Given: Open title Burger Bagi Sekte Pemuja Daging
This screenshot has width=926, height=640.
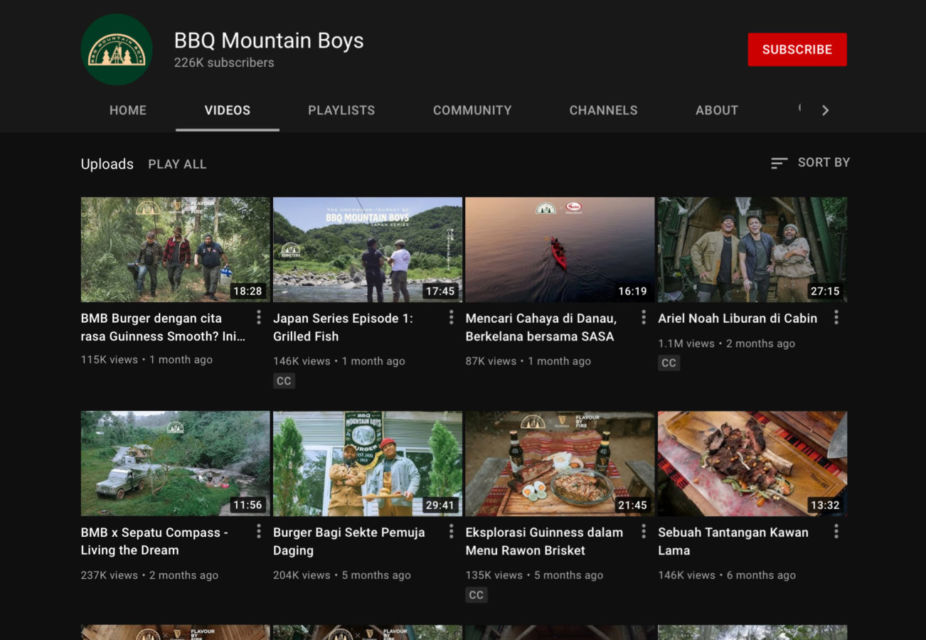Looking at the screenshot, I should tap(349, 541).
